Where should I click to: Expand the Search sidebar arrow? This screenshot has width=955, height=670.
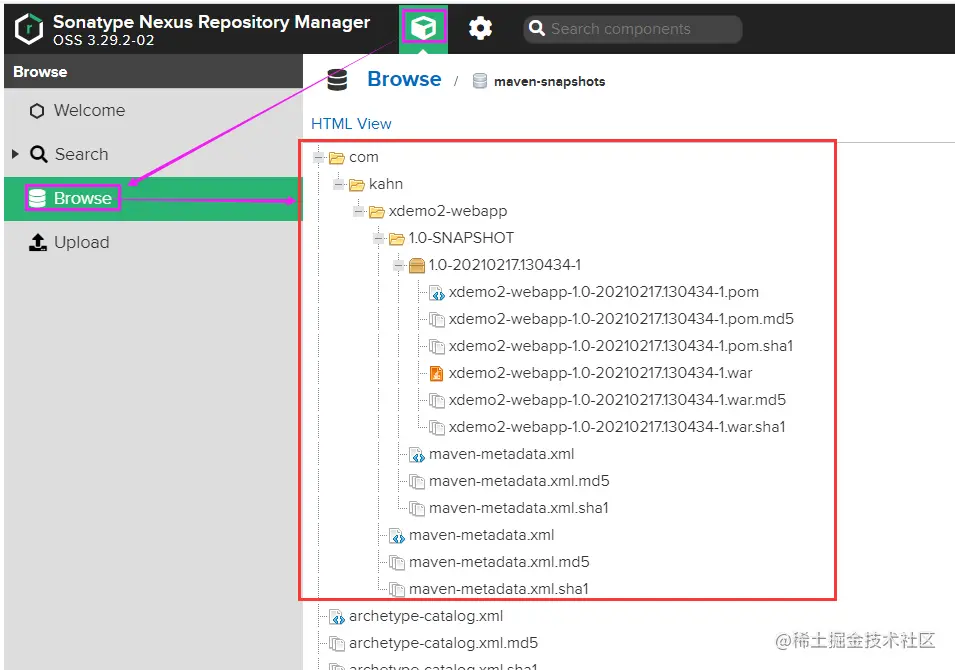tap(15, 154)
